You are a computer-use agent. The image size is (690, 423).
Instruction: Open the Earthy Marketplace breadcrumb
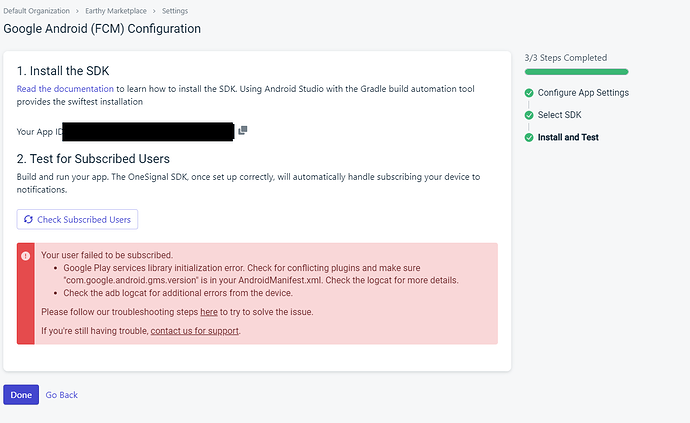click(116, 11)
